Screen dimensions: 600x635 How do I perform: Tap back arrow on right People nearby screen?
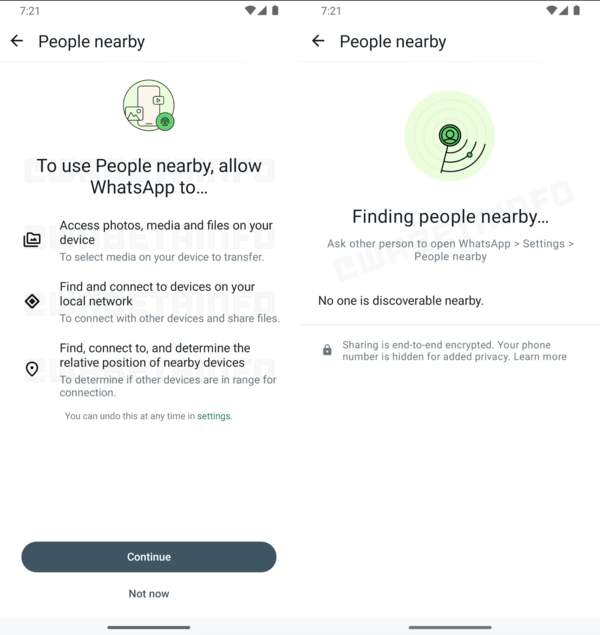tap(318, 41)
